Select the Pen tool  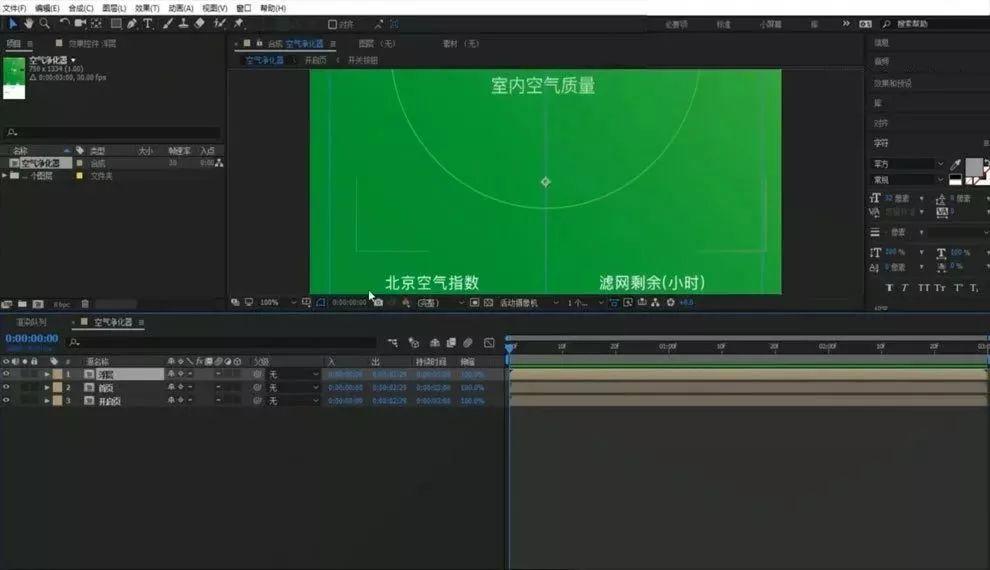coord(132,23)
